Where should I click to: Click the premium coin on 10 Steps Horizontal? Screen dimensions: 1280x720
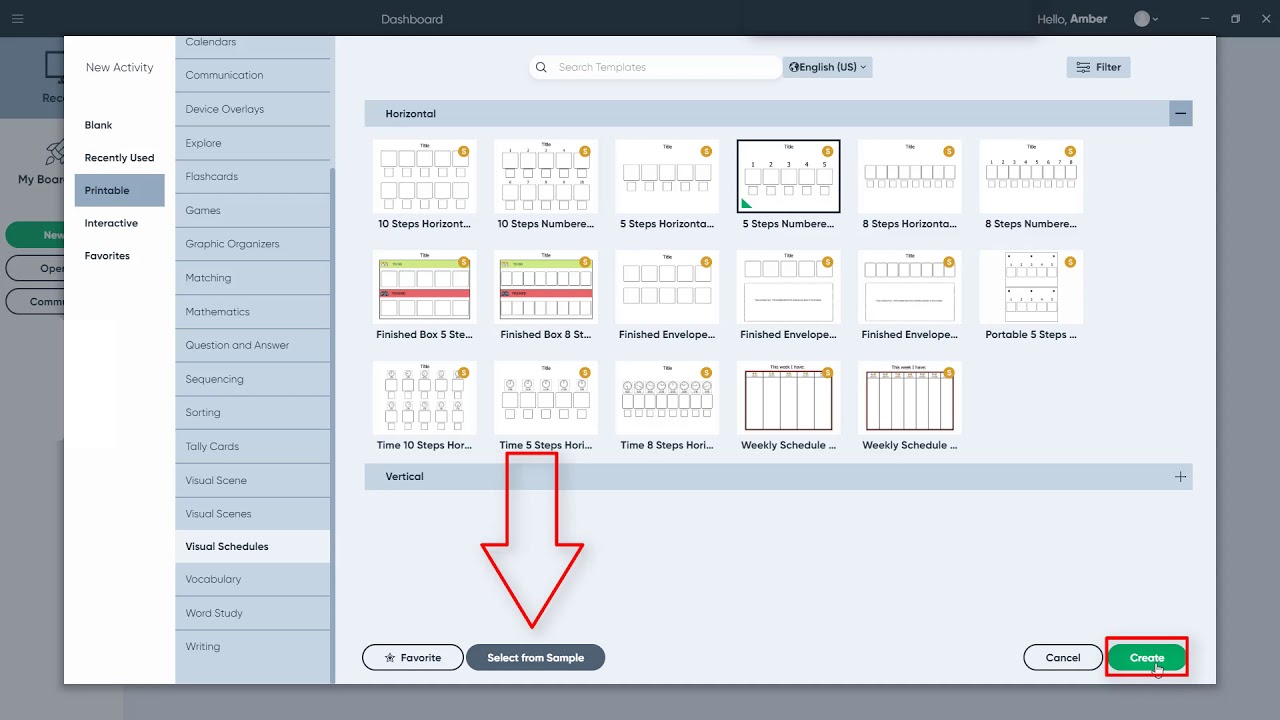[463, 151]
